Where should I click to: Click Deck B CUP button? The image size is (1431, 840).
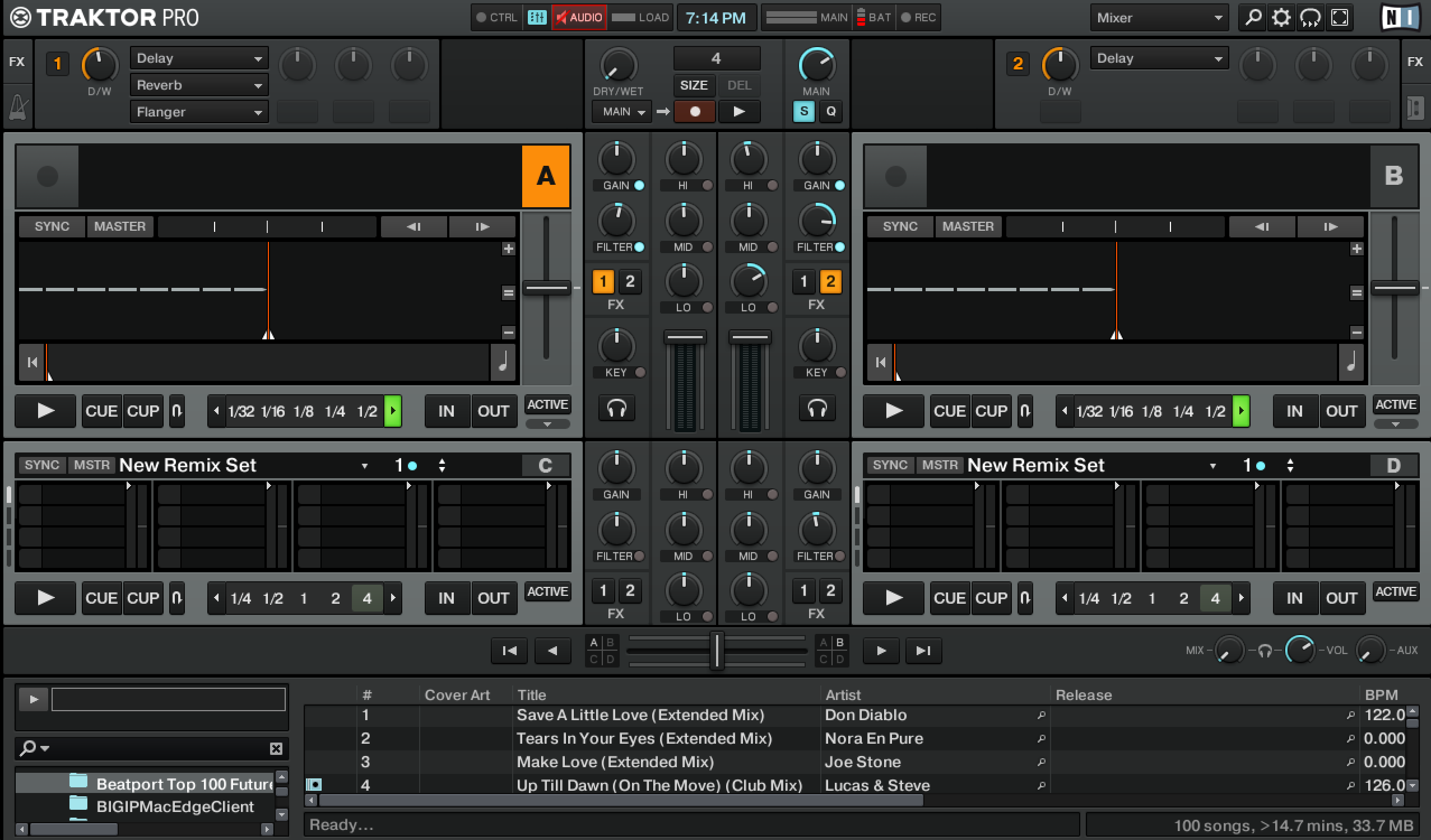(x=991, y=411)
